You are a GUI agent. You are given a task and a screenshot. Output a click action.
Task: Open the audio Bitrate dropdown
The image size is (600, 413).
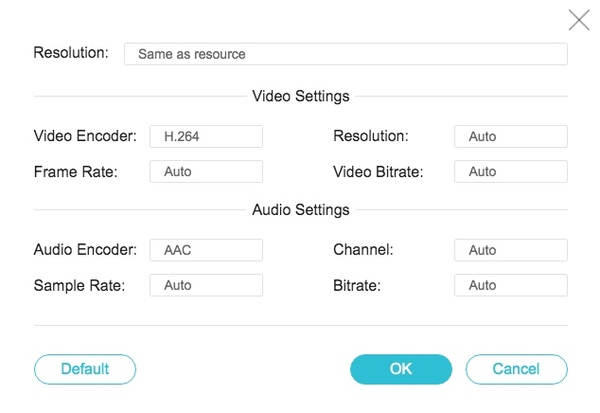tap(510, 285)
